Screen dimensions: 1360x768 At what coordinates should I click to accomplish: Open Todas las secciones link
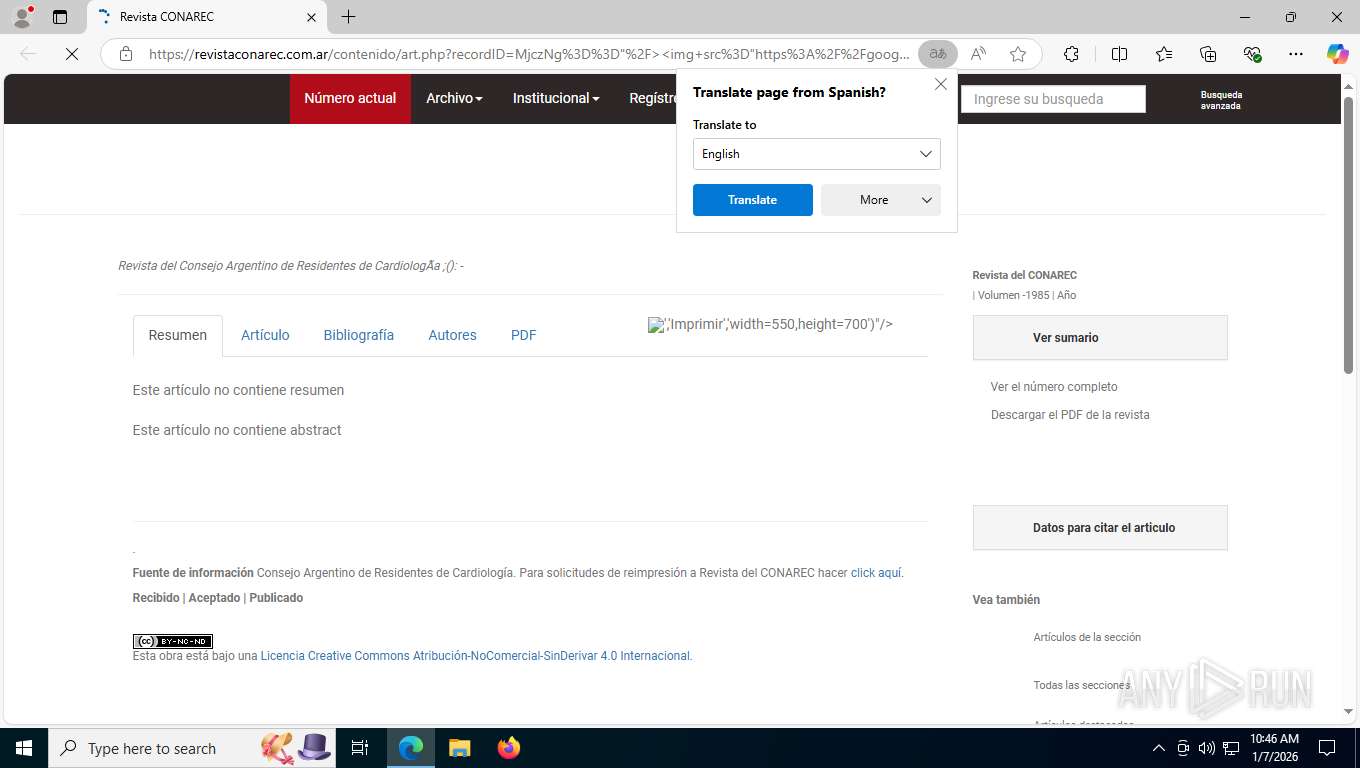tap(1082, 685)
